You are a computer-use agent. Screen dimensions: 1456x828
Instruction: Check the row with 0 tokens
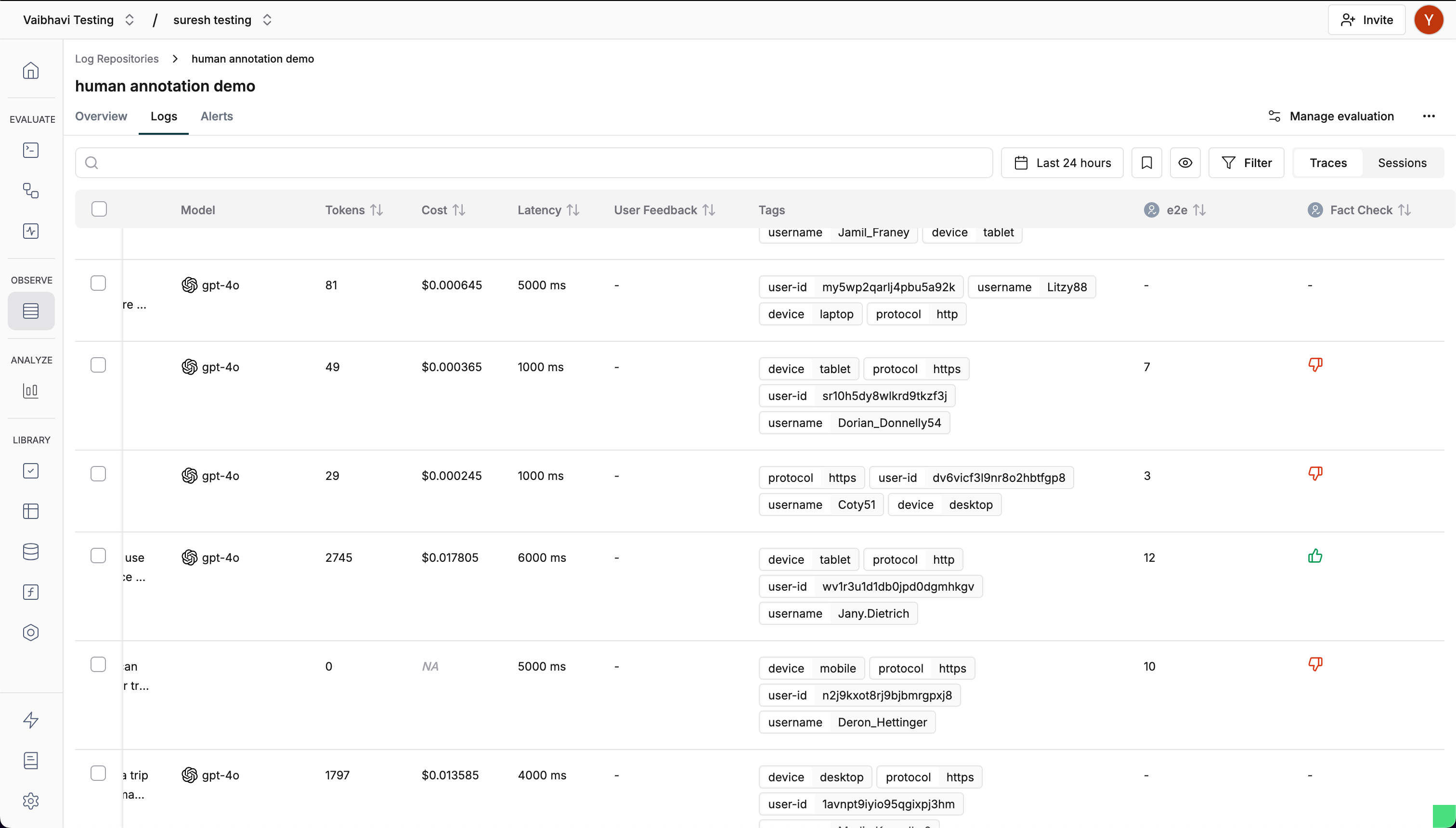[x=98, y=665]
